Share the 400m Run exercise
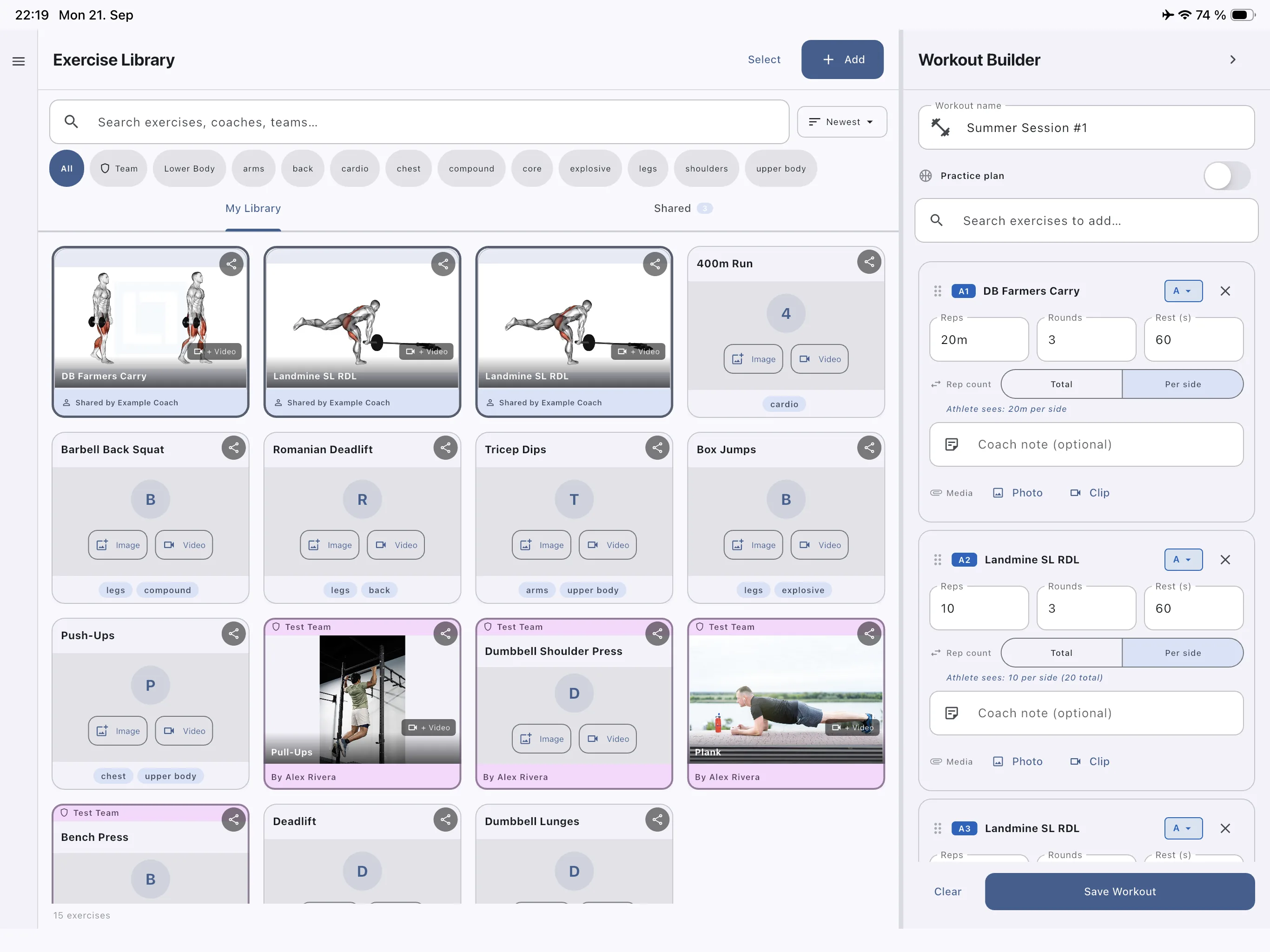Screen dimensions: 1270x952 pos(869,262)
